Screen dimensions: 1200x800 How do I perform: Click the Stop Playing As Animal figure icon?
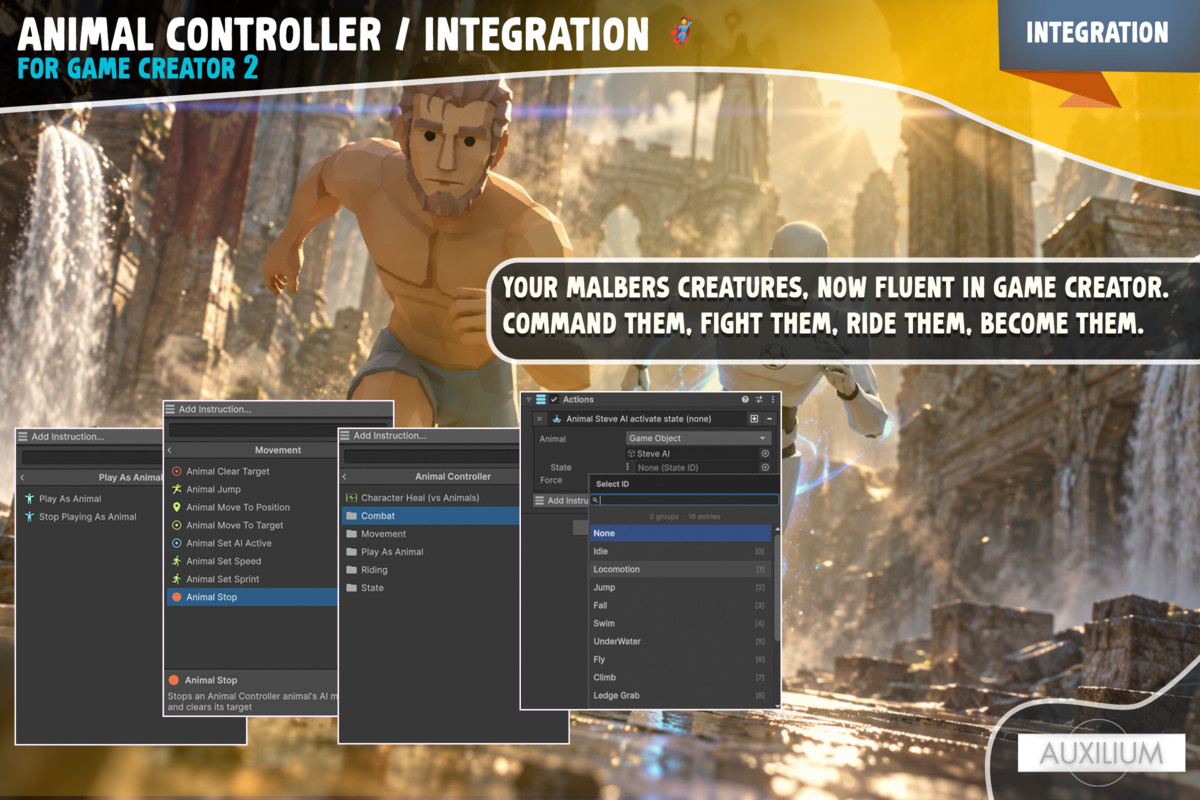tap(29, 516)
